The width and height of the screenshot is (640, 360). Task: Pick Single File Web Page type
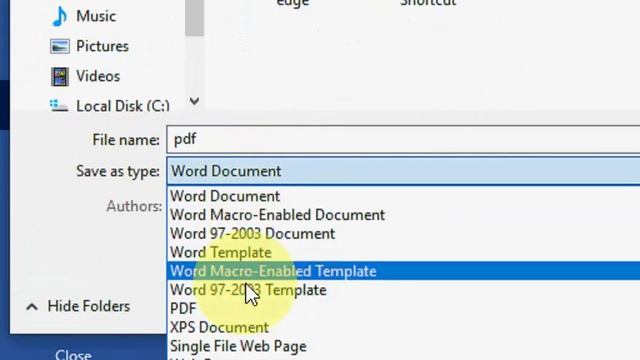coord(403,347)
